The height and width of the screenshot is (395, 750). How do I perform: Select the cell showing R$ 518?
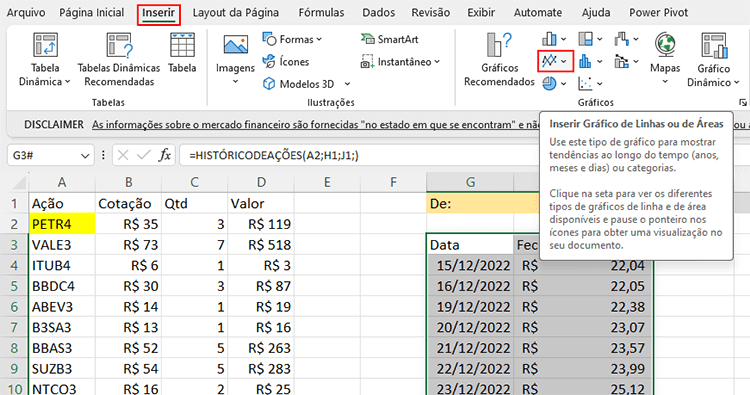point(261,245)
